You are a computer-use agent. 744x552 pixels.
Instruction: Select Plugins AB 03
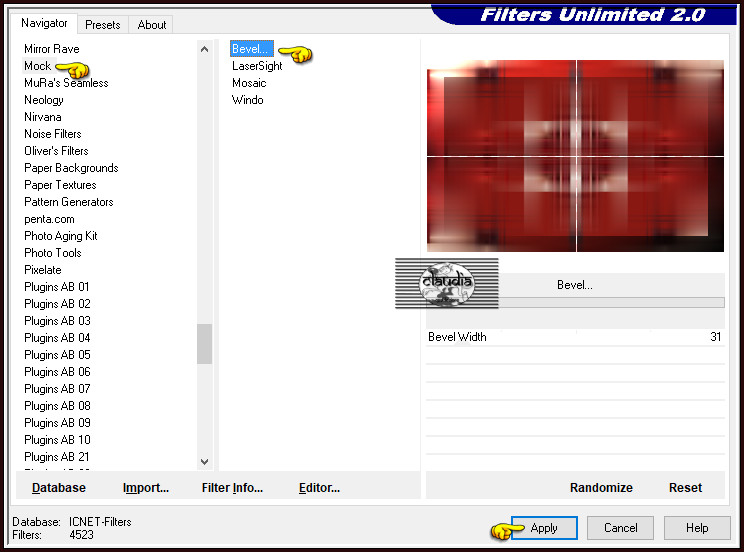pos(57,321)
